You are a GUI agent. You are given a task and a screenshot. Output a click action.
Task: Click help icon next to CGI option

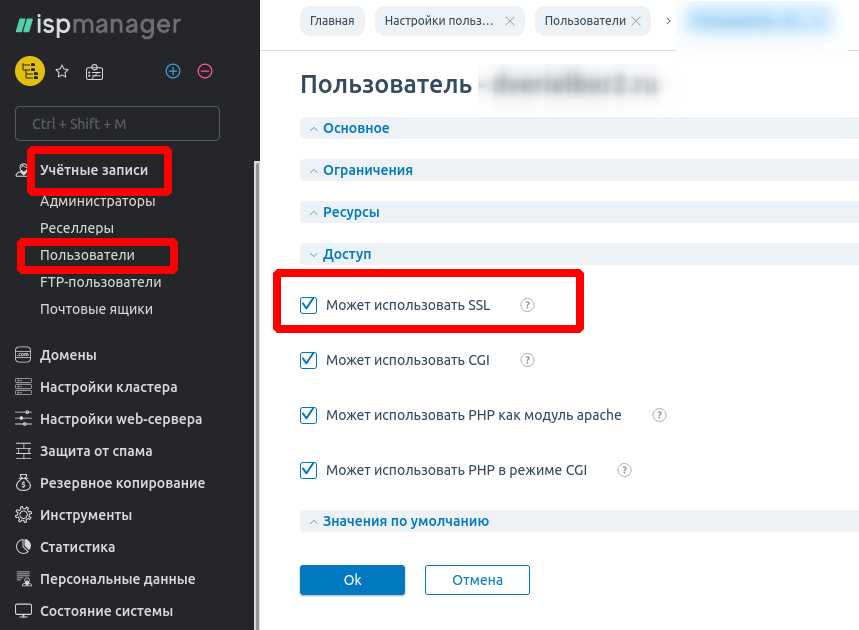(x=528, y=360)
